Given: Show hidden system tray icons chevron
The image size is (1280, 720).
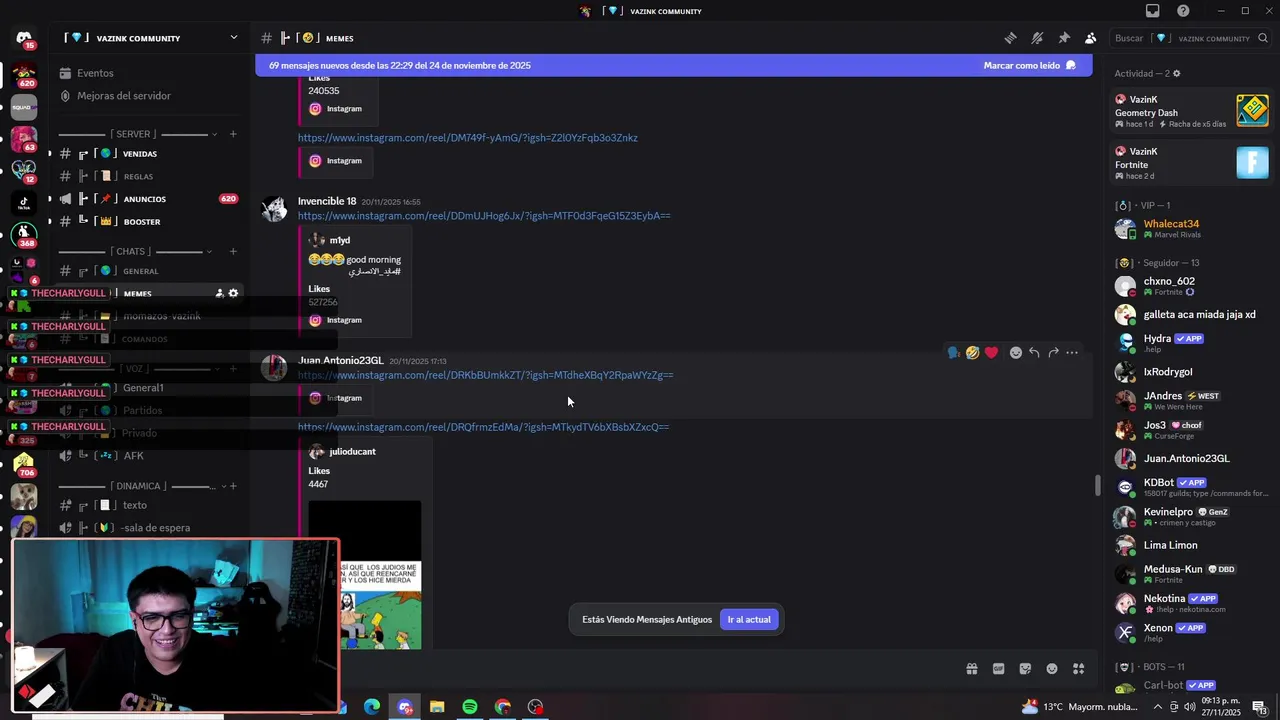Looking at the screenshot, I should [x=1158, y=707].
